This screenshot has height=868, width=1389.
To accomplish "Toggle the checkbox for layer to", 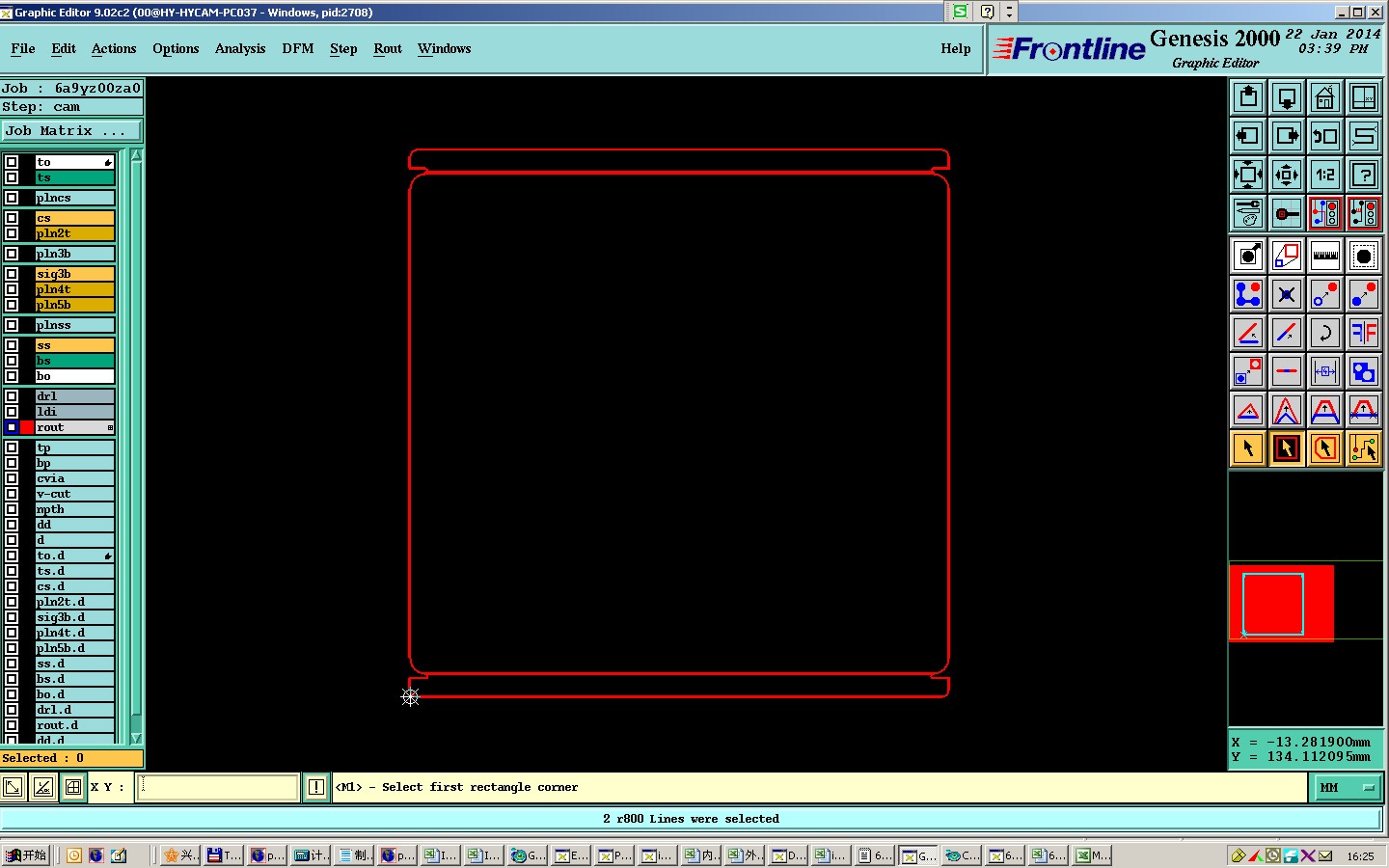I will pos(12,162).
